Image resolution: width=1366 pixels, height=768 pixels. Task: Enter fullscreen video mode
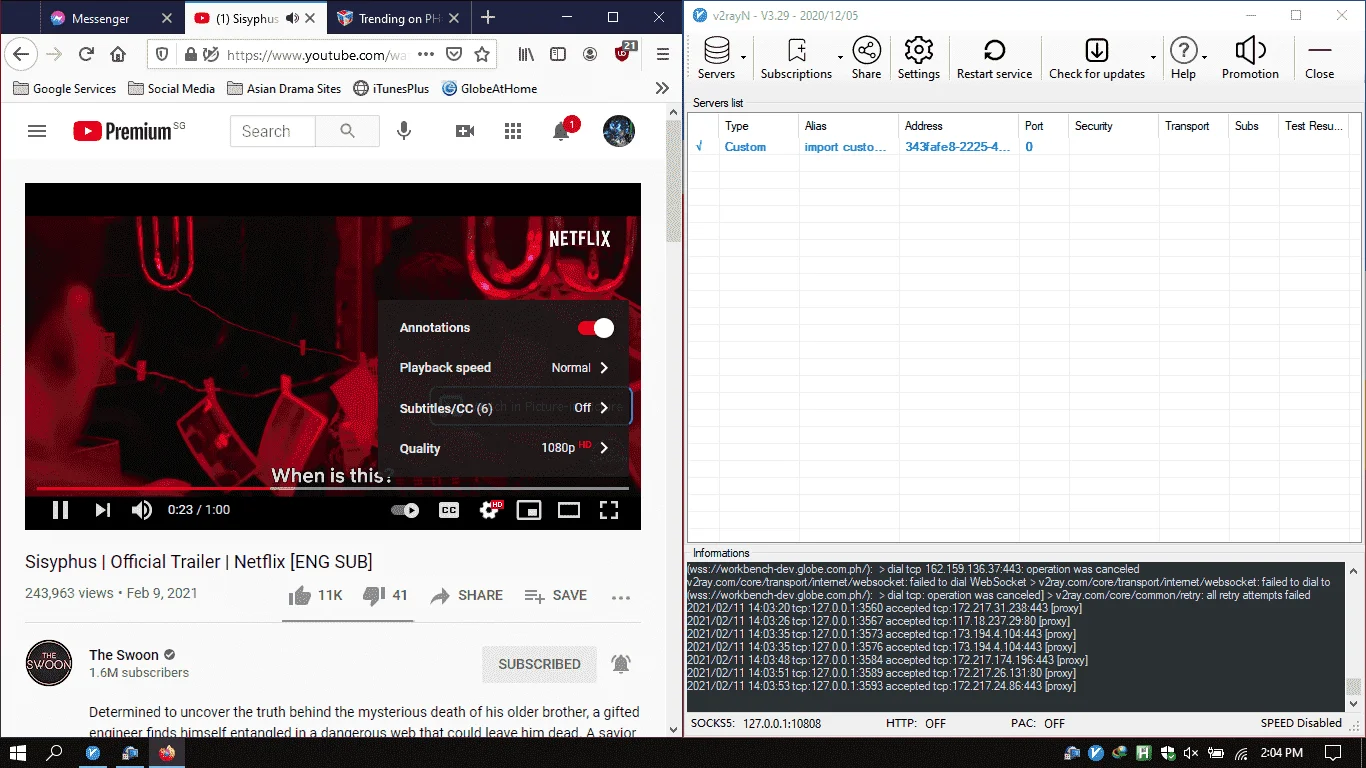(x=609, y=510)
